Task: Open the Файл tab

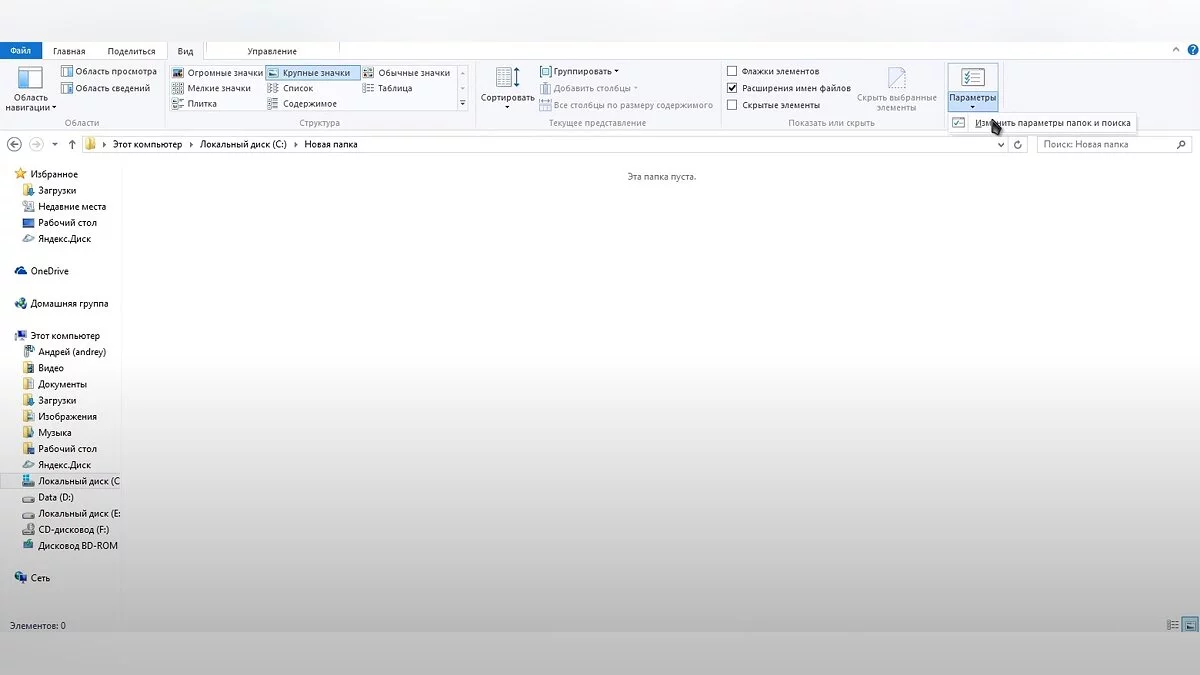Action: [20, 51]
